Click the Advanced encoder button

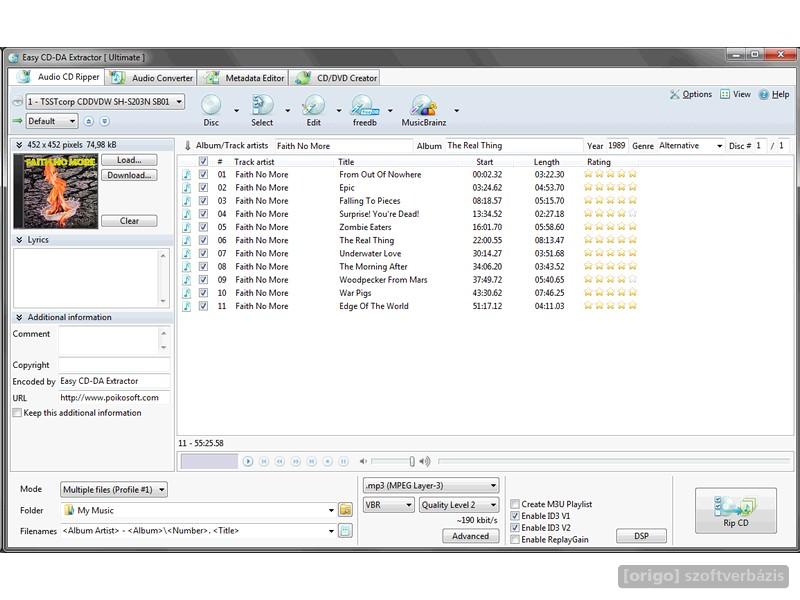coord(470,536)
